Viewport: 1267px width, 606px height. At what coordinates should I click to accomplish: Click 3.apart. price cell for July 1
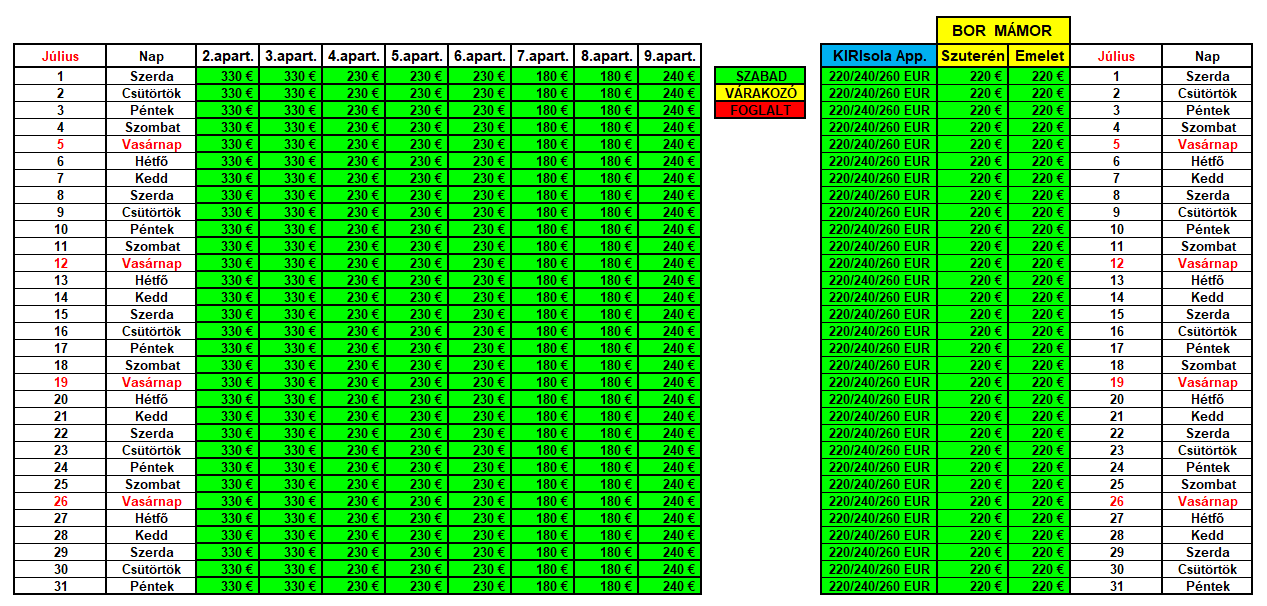[x=291, y=76]
